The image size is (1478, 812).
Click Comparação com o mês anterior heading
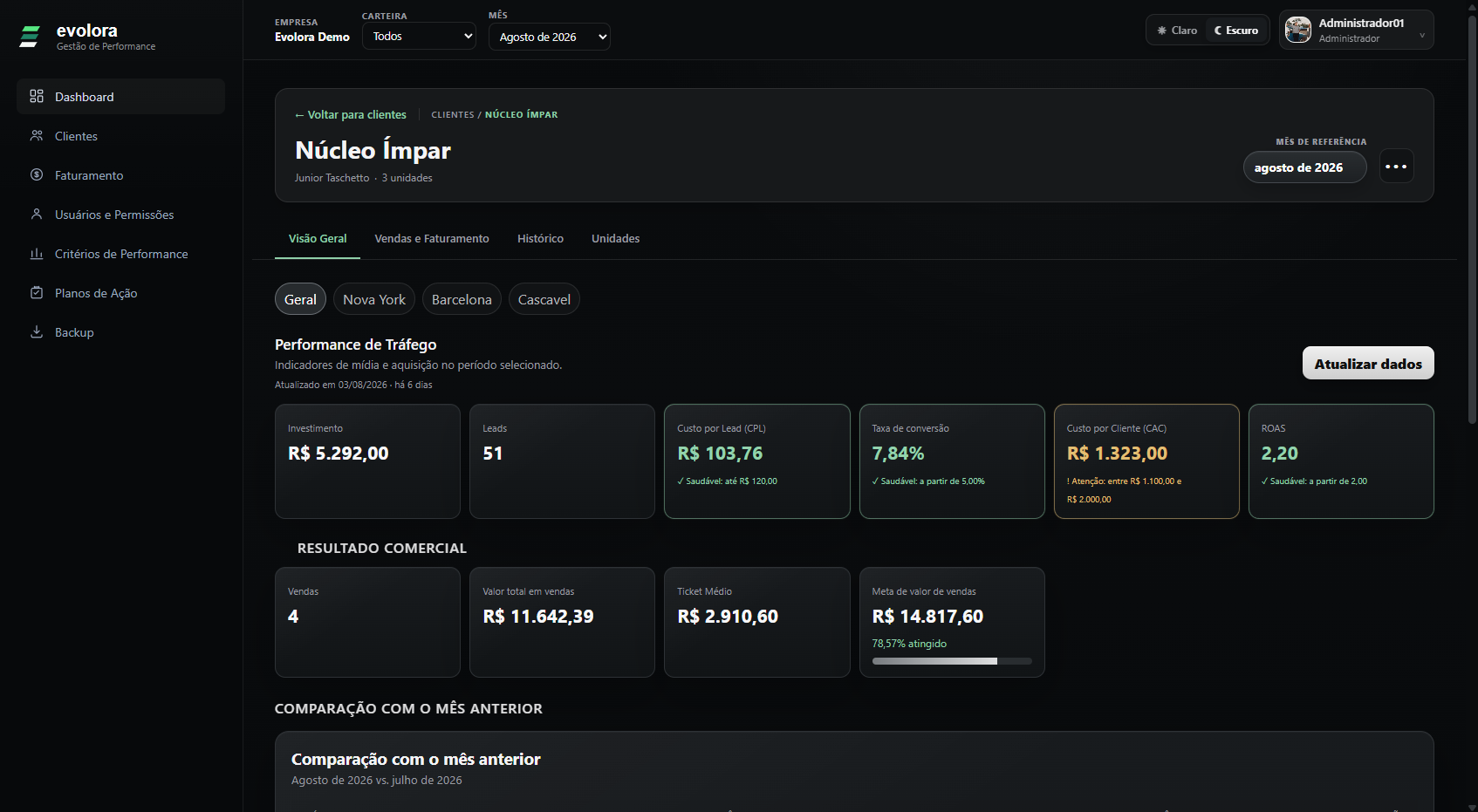[415, 760]
